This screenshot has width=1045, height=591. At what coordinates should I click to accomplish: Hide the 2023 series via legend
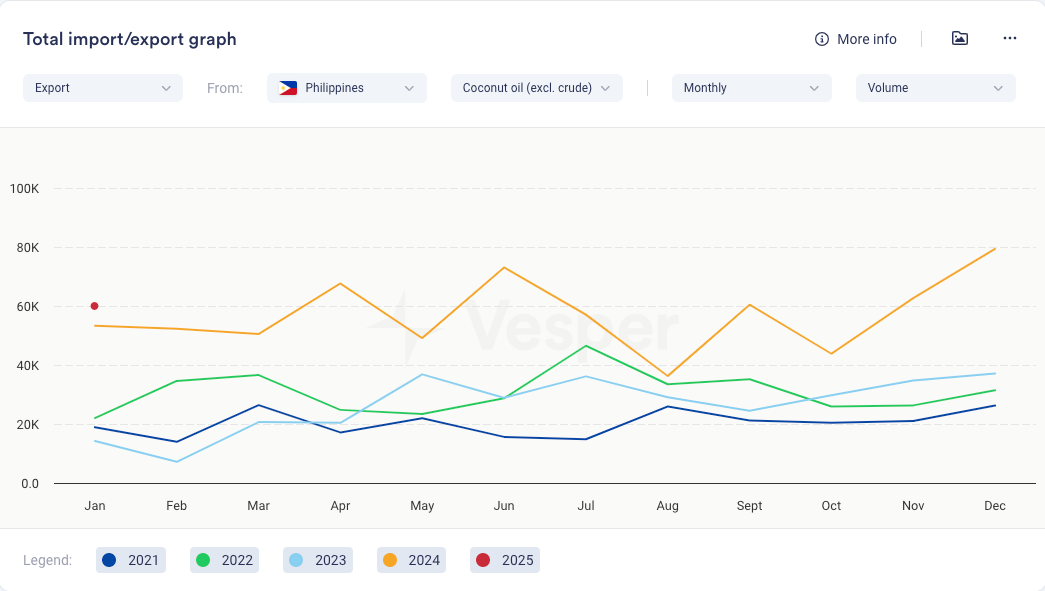coord(318,560)
